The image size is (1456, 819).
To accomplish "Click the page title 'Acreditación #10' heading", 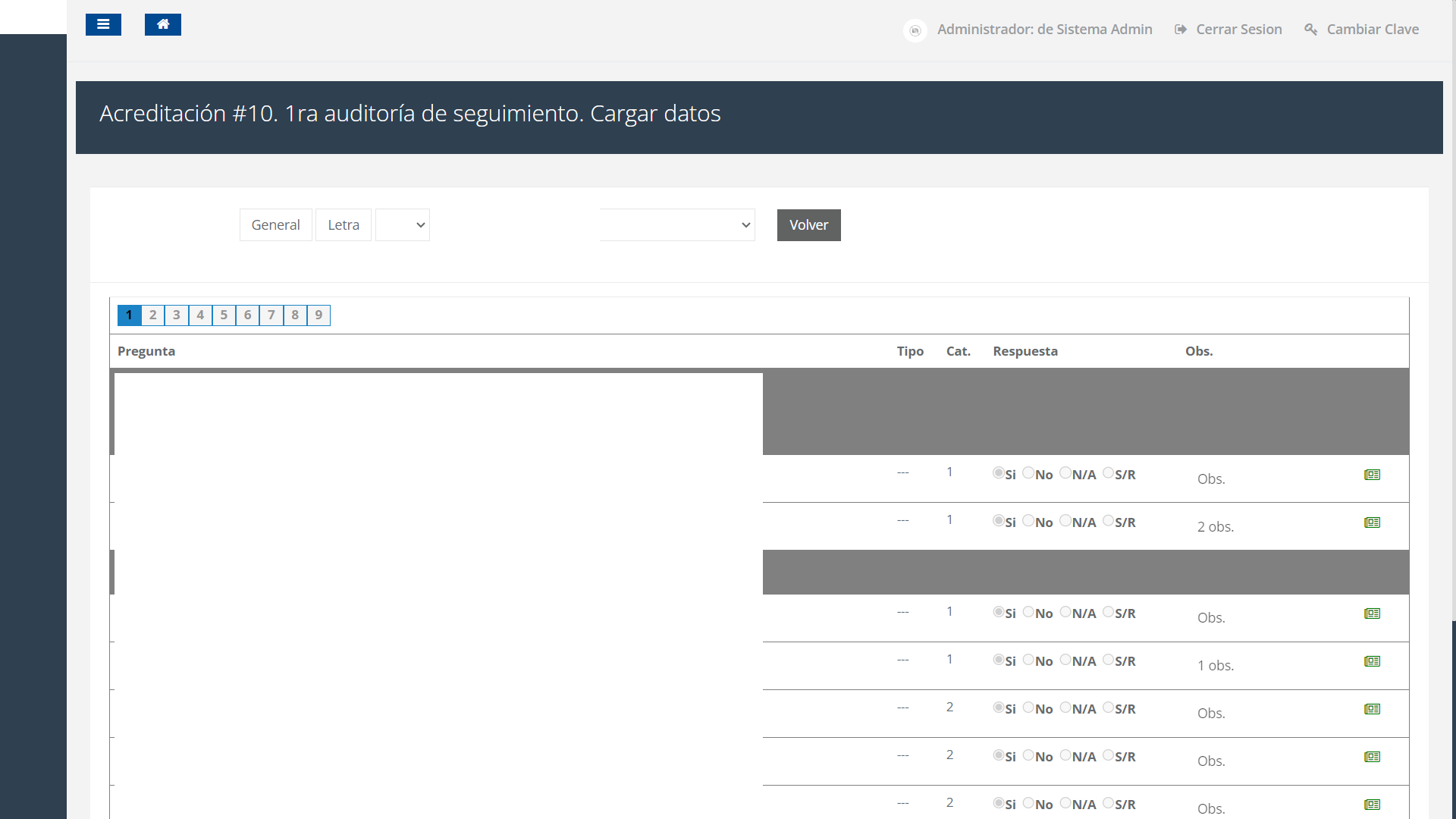I will click(x=409, y=114).
